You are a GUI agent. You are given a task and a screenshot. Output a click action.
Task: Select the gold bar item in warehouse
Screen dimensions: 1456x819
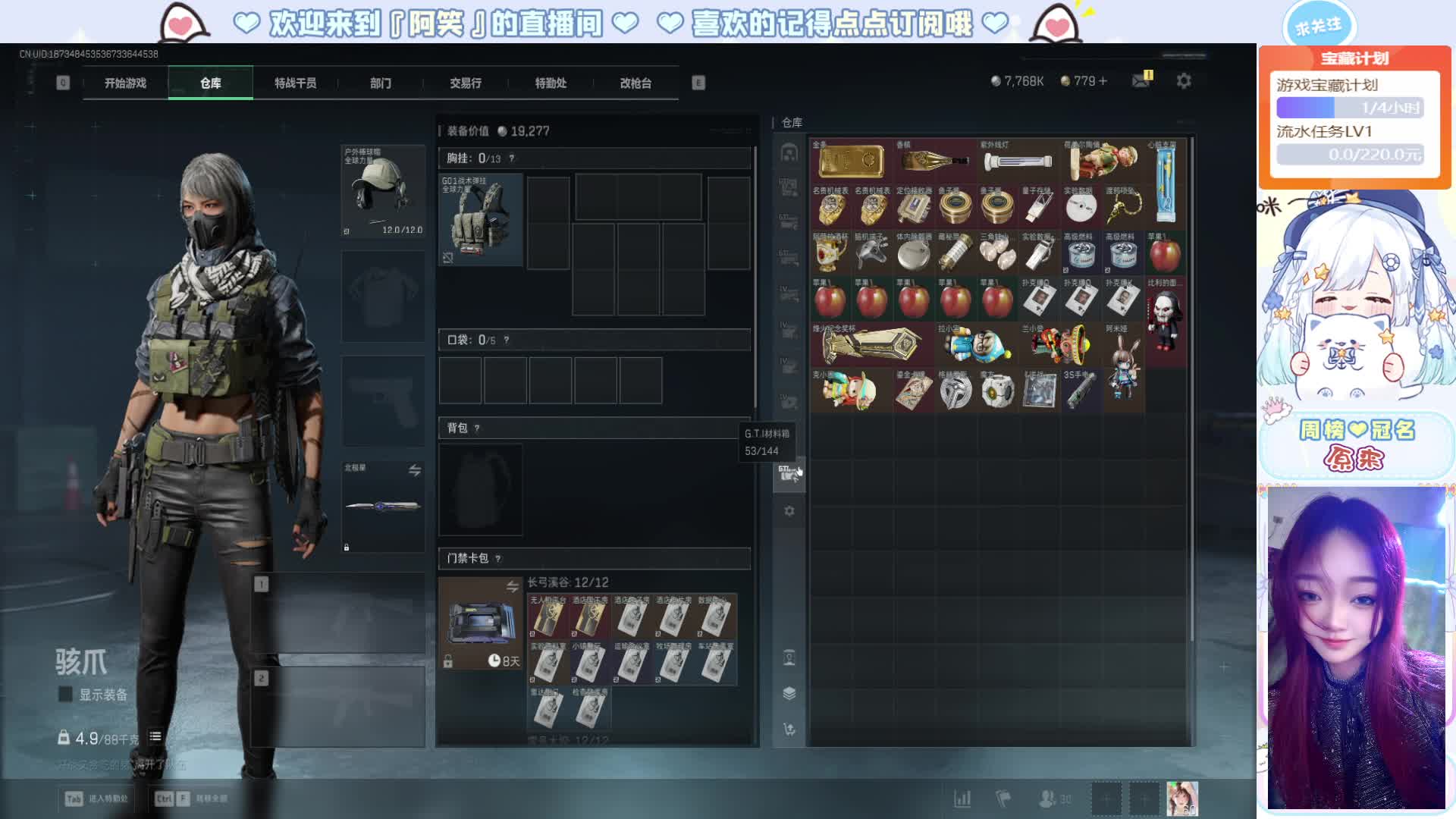(x=851, y=160)
